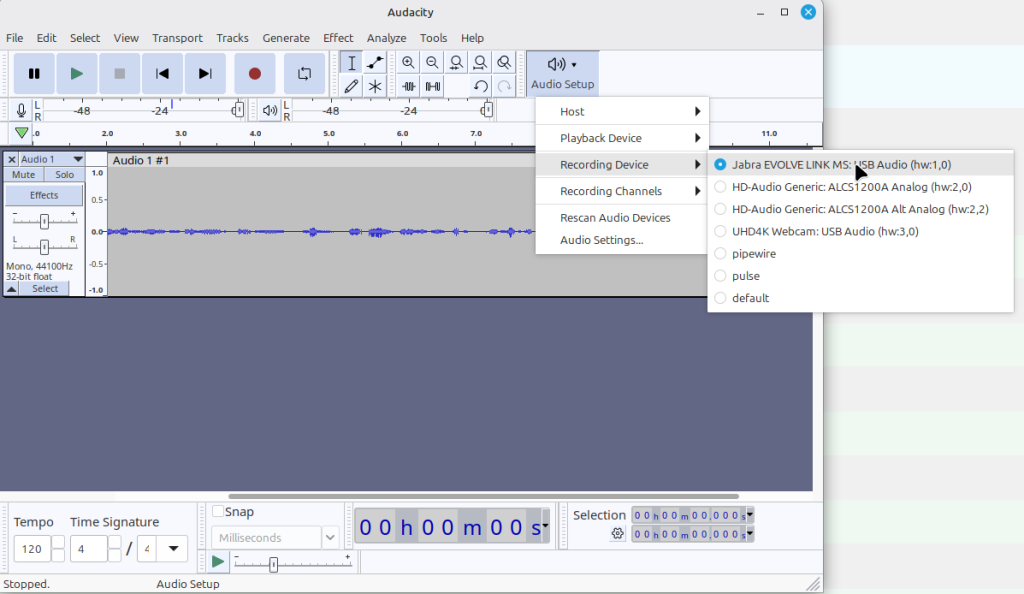Screen dimensions: 1024x594
Task: Click the greyed Redo arrow icon
Action: tap(504, 86)
